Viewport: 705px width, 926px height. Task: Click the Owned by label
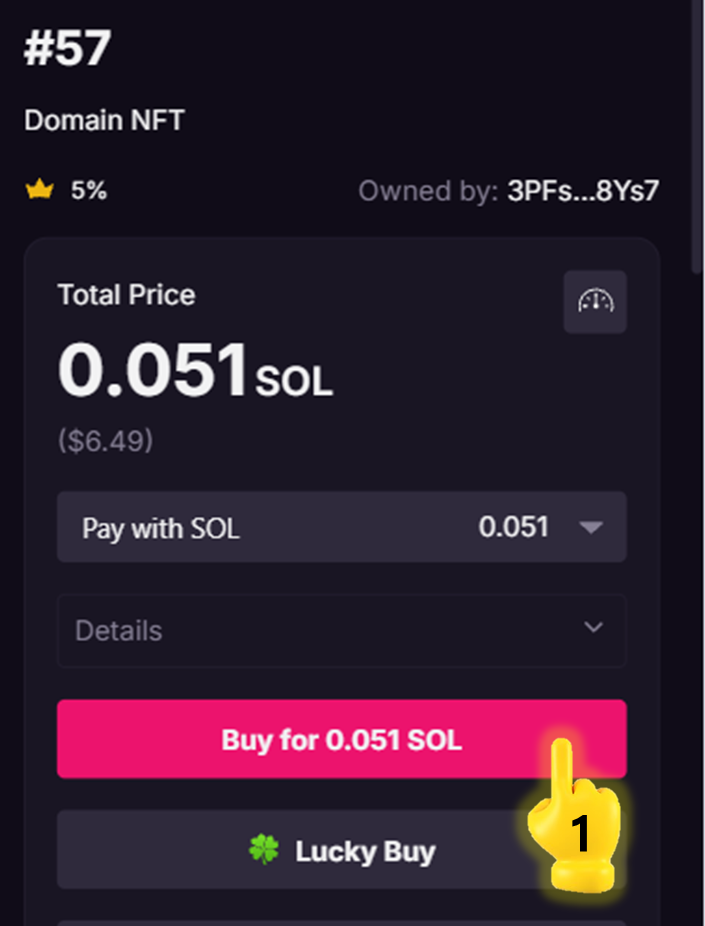pos(427,191)
